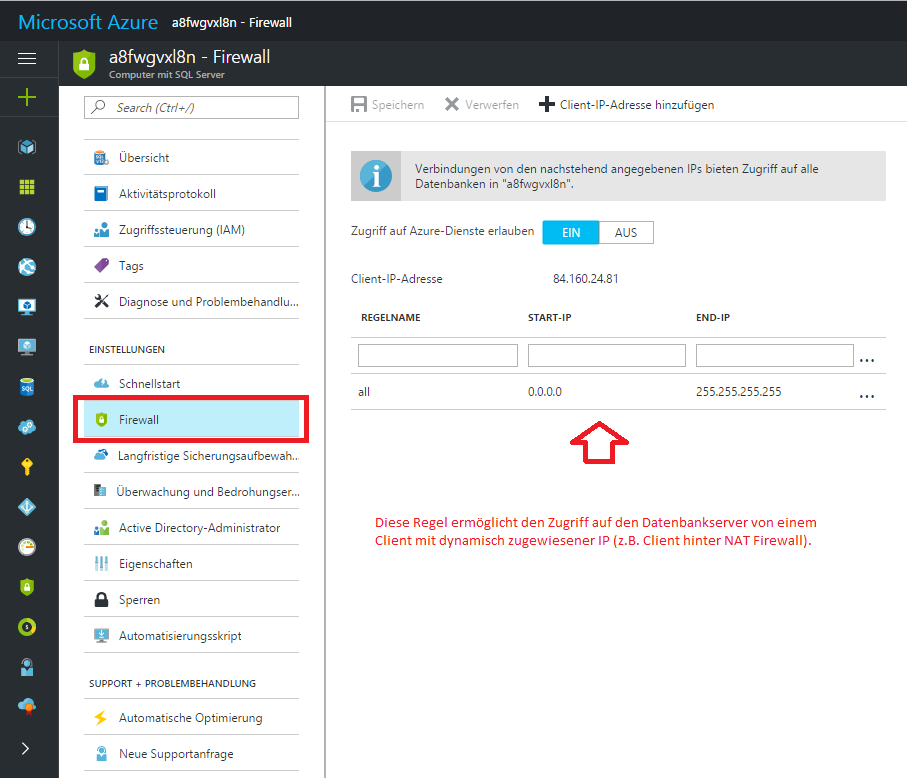Open the Eigenschaften menu item

point(191,563)
